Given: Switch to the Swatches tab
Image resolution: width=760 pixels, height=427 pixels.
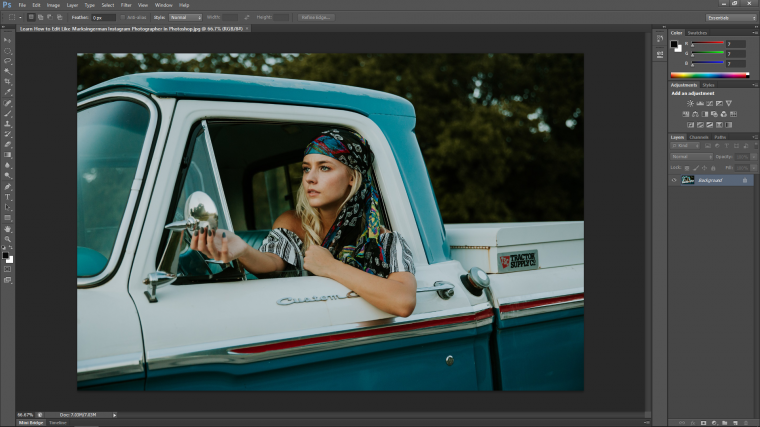Looking at the screenshot, I should coord(697,33).
